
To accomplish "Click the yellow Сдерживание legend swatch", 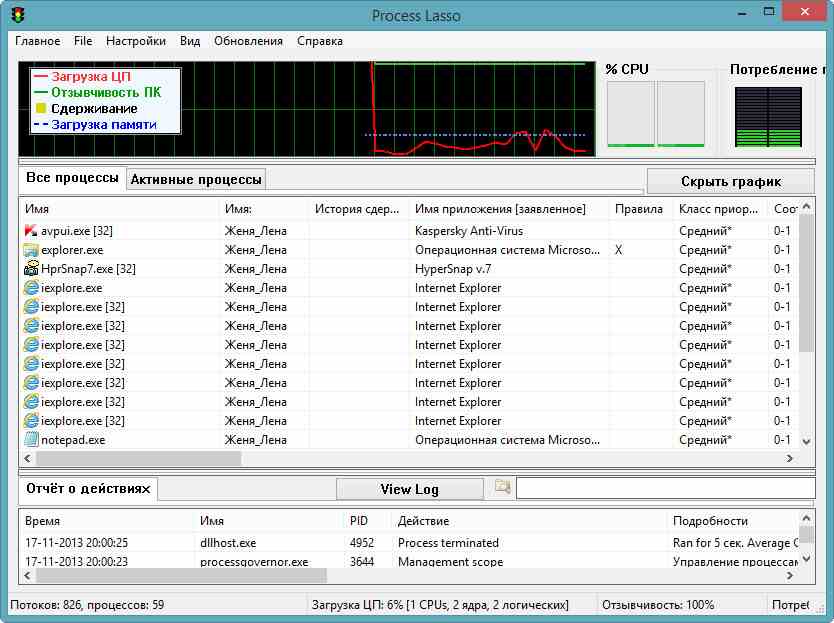I will click(40, 109).
